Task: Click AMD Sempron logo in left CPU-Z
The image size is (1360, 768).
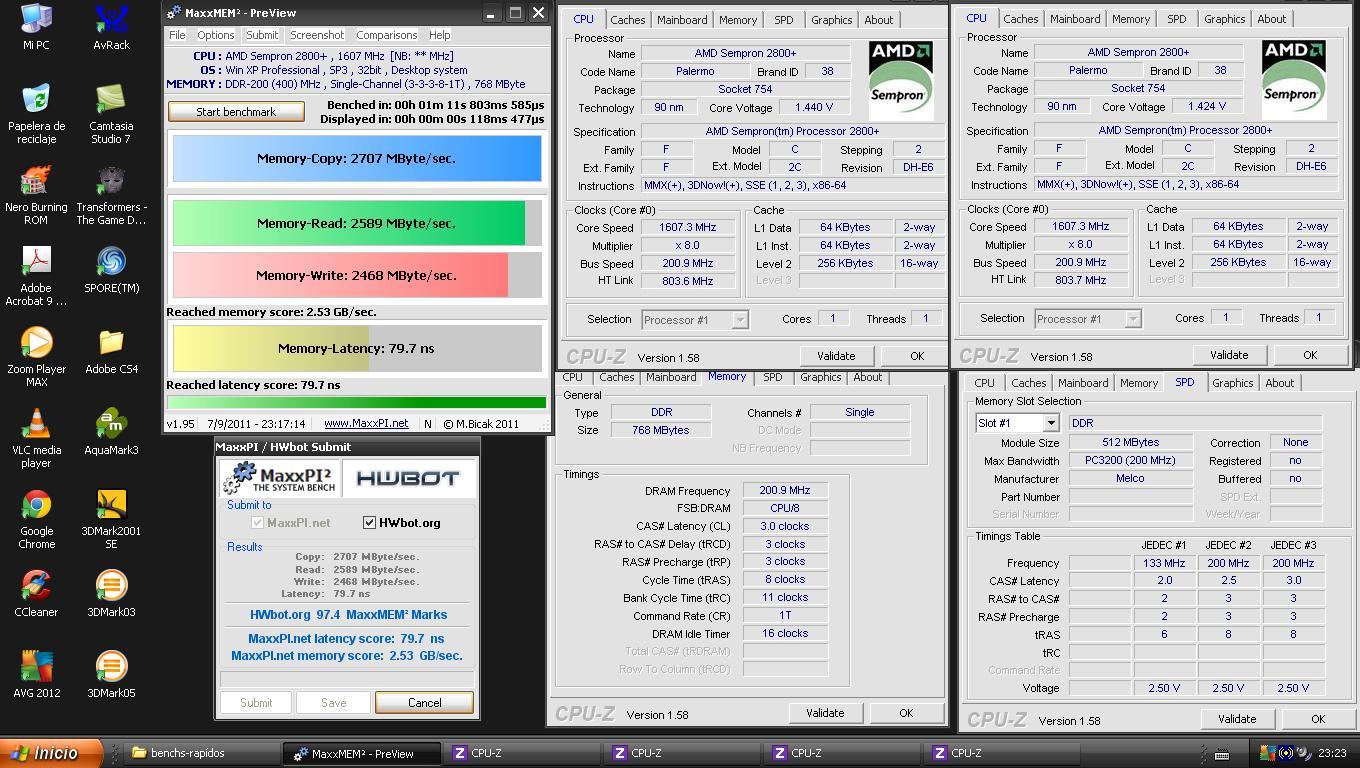Action: (x=901, y=80)
